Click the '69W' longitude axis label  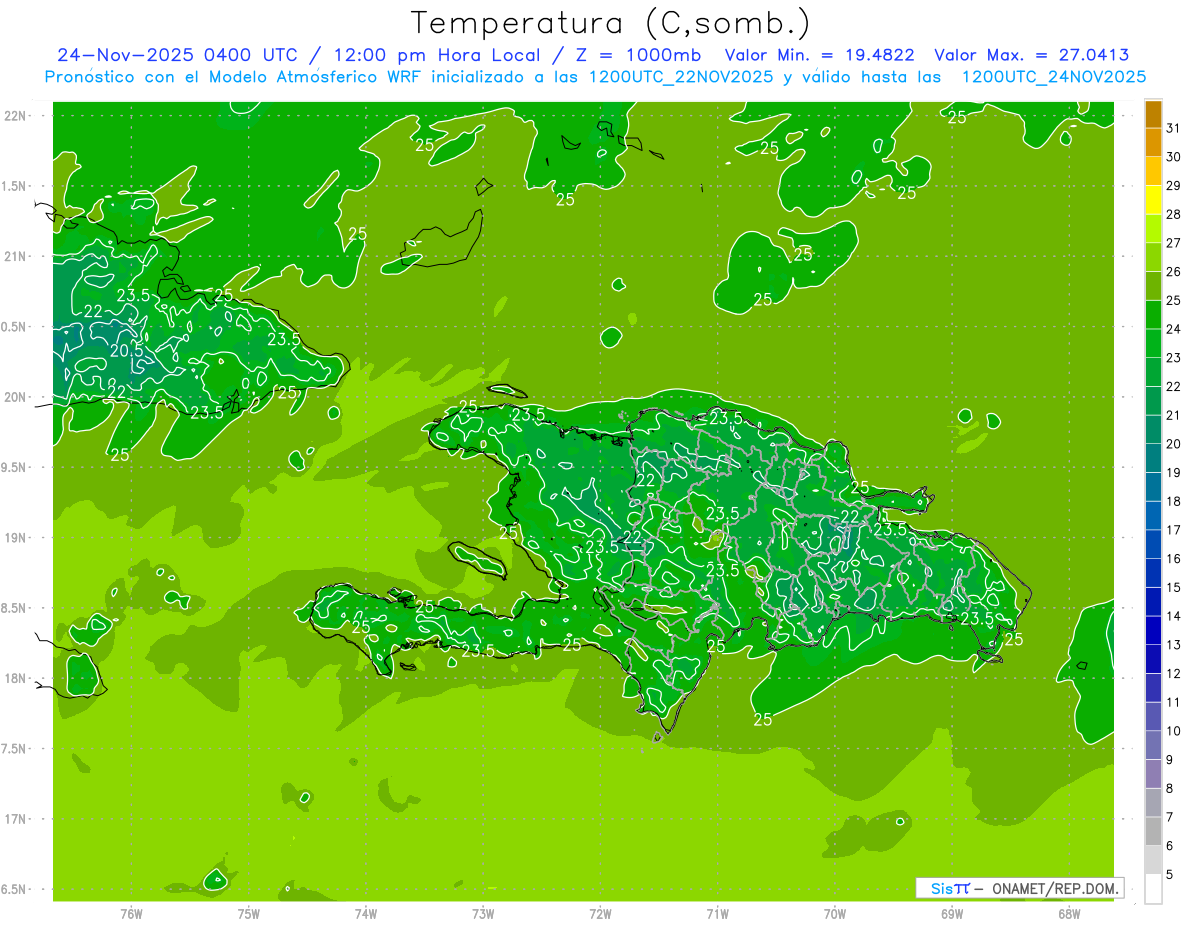[x=952, y=914]
